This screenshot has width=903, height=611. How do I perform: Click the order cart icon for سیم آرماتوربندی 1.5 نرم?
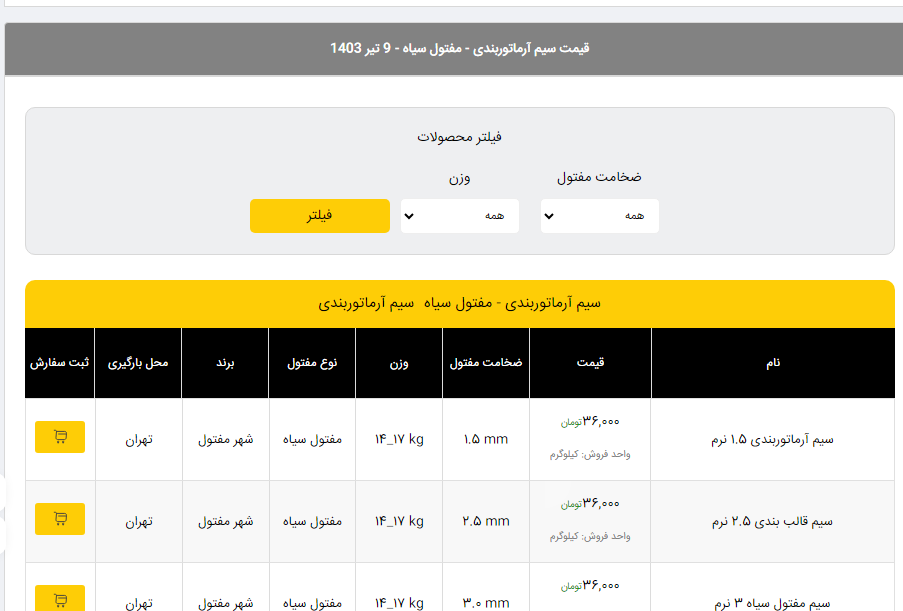pyautogui.click(x=60, y=437)
